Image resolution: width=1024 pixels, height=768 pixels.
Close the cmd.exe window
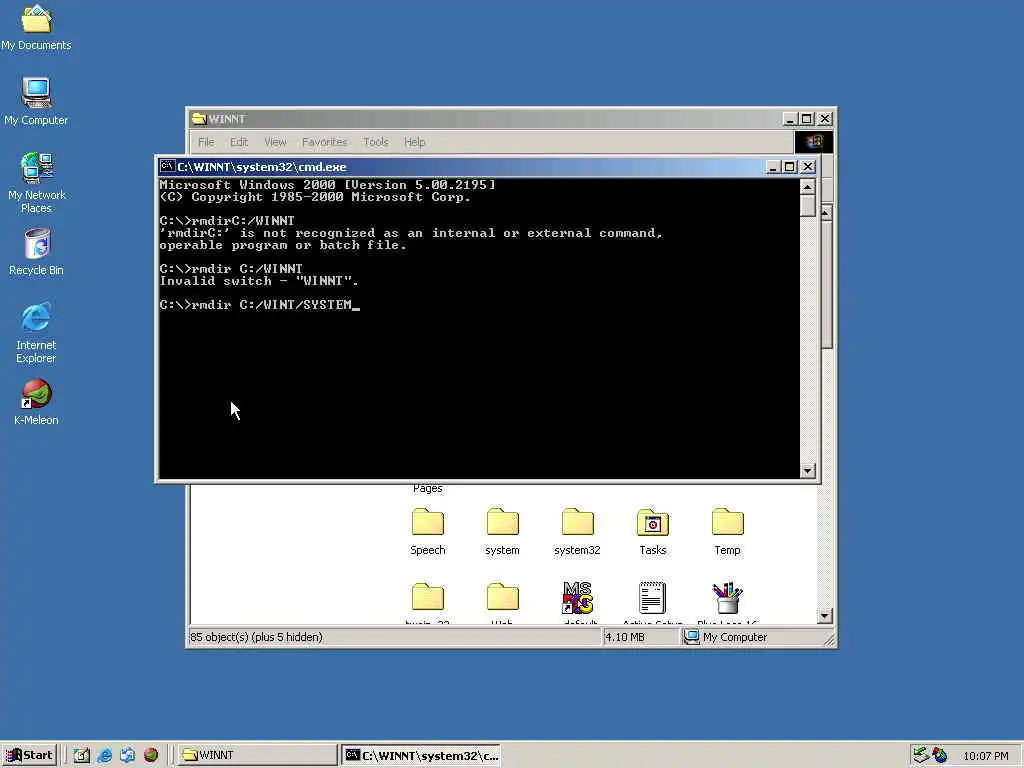pos(808,167)
